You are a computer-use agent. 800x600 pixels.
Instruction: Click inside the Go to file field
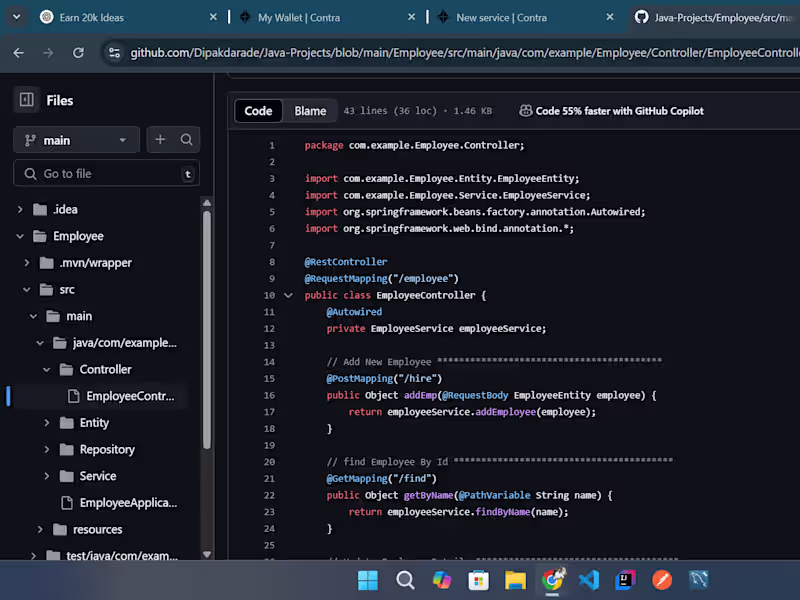click(106, 173)
